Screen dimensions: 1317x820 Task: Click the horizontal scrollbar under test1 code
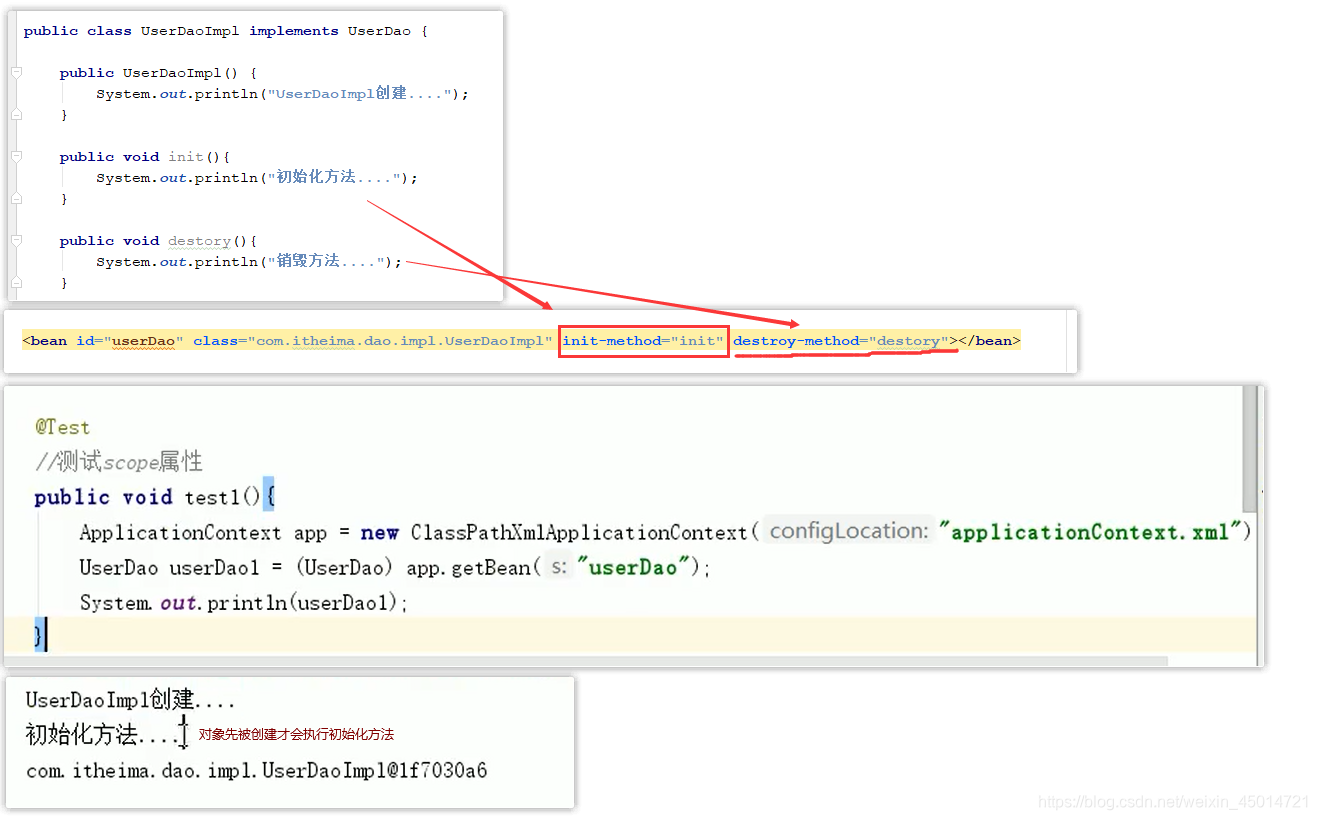pyautogui.click(x=586, y=661)
